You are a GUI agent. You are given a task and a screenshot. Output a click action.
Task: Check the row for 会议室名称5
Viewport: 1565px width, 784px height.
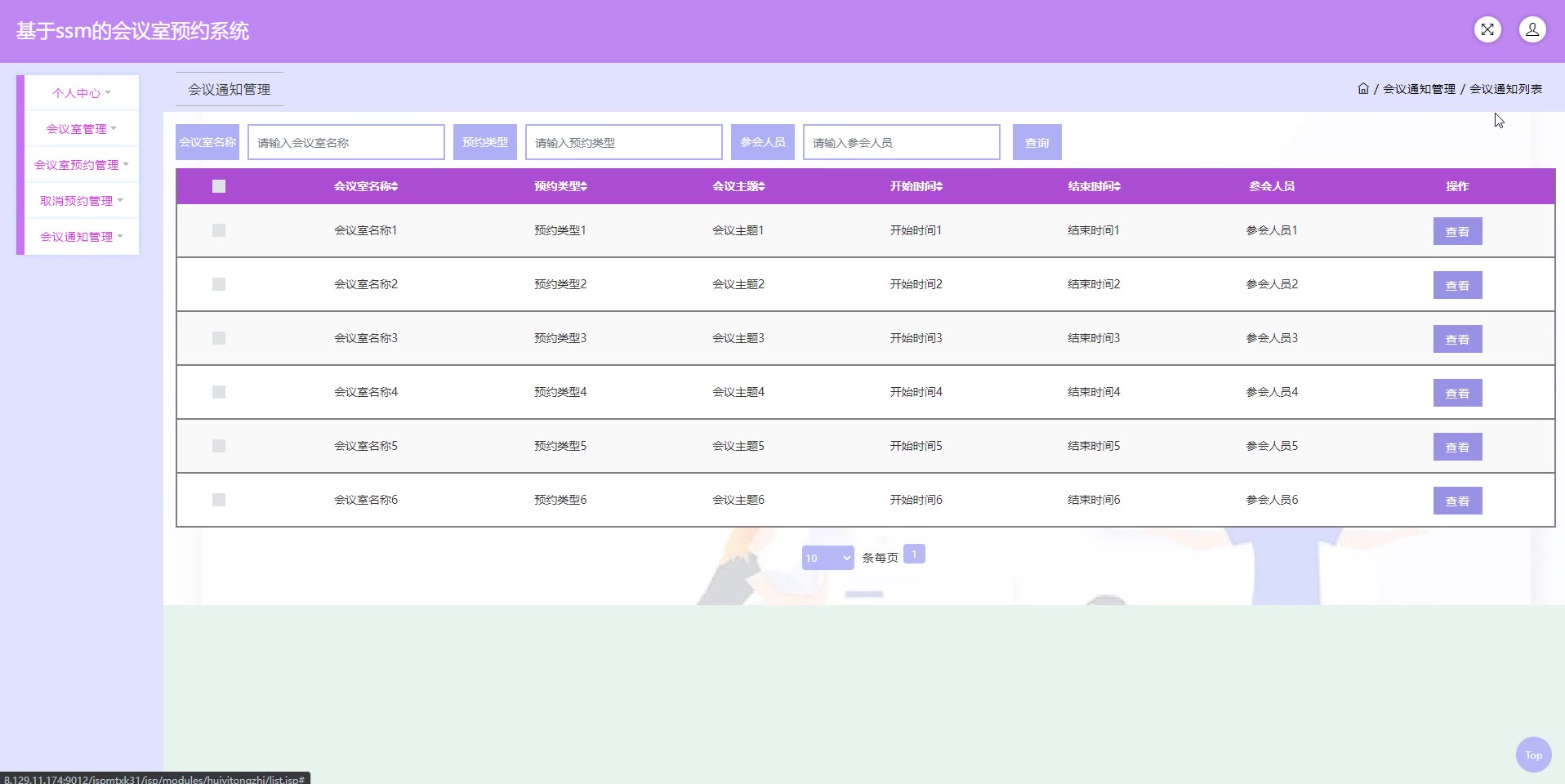[x=219, y=446]
